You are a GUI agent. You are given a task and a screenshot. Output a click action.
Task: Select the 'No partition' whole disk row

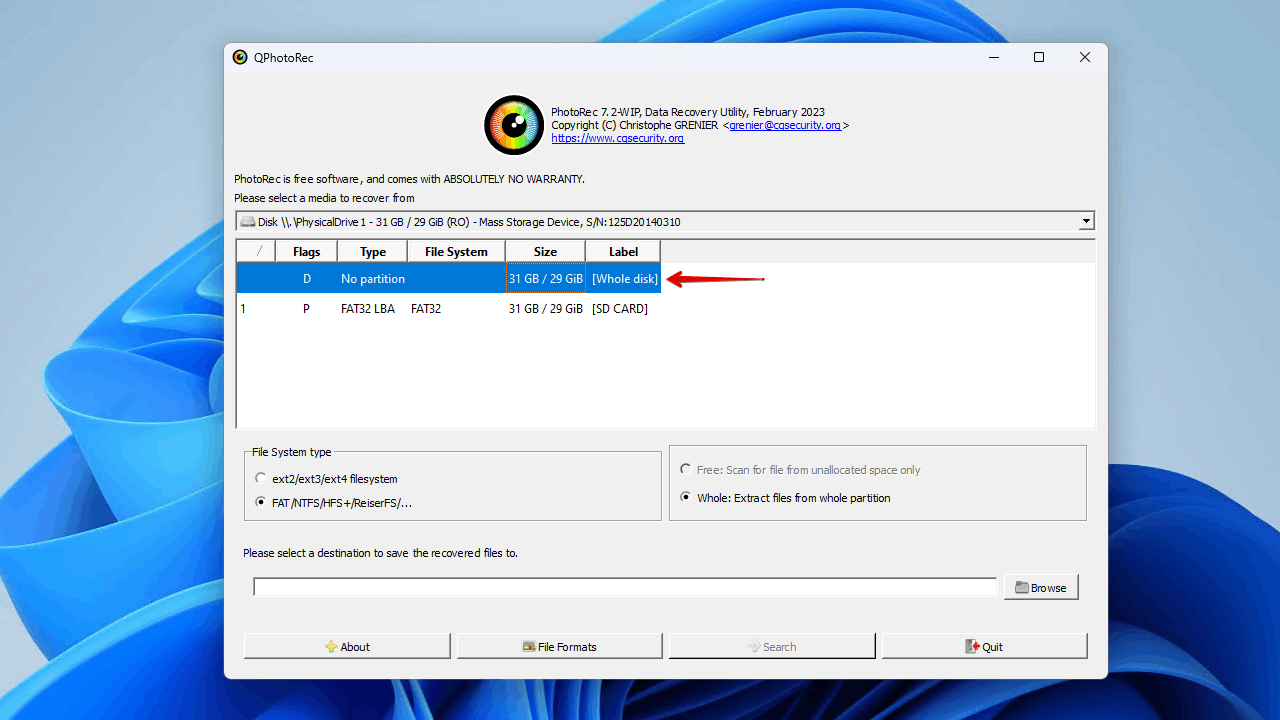point(449,279)
